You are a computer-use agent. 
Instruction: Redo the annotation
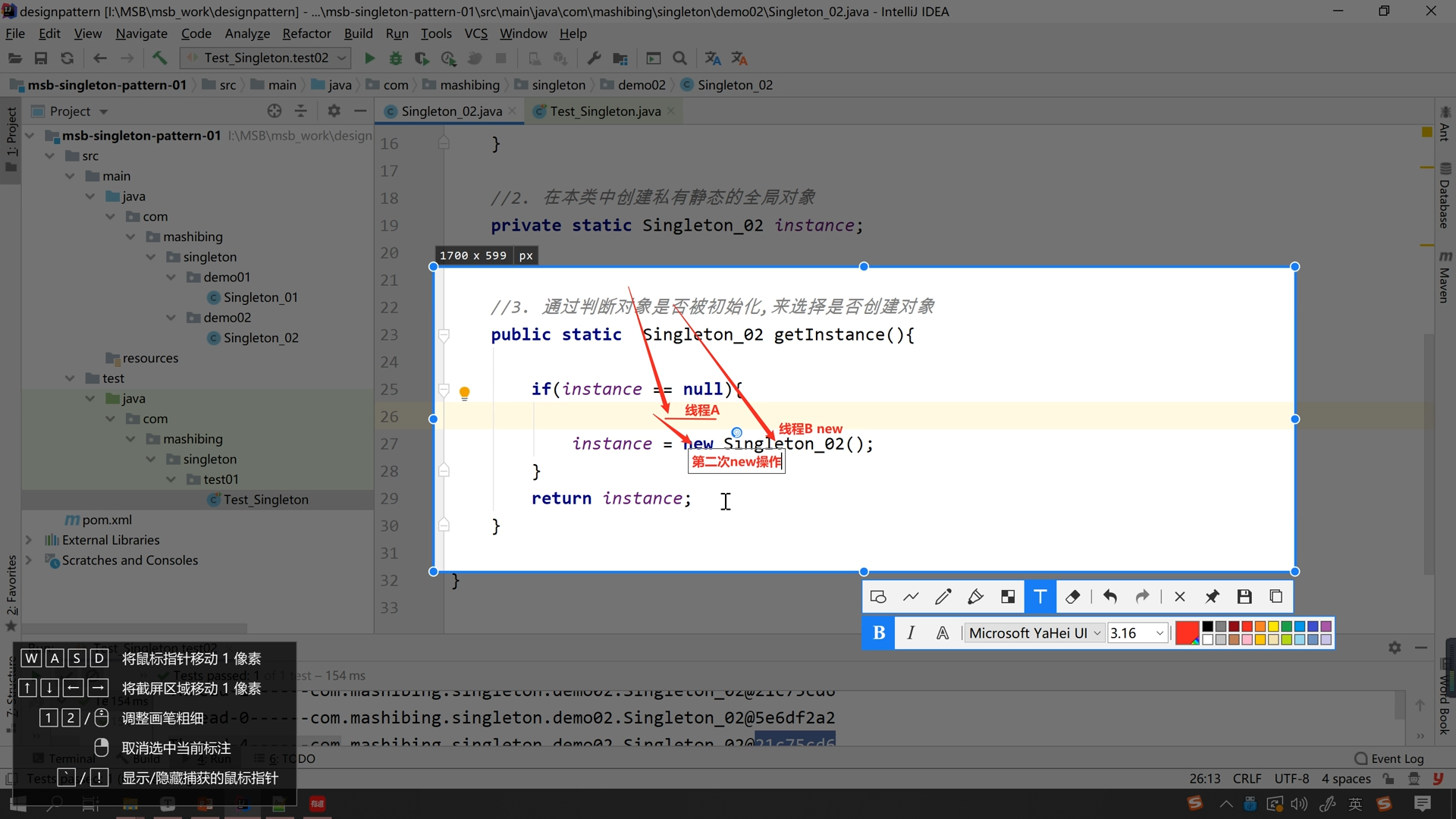[1142, 597]
